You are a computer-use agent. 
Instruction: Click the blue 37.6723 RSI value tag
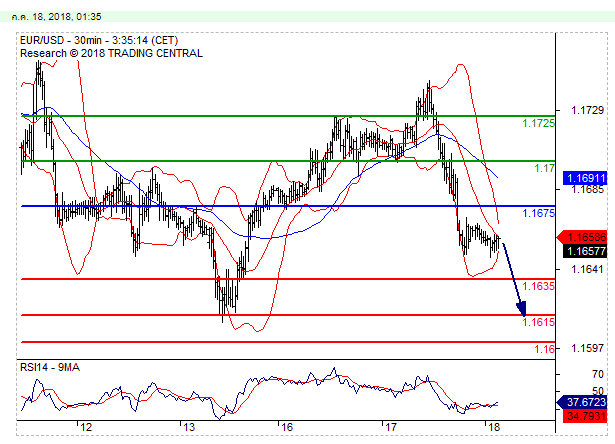[x=582, y=402]
